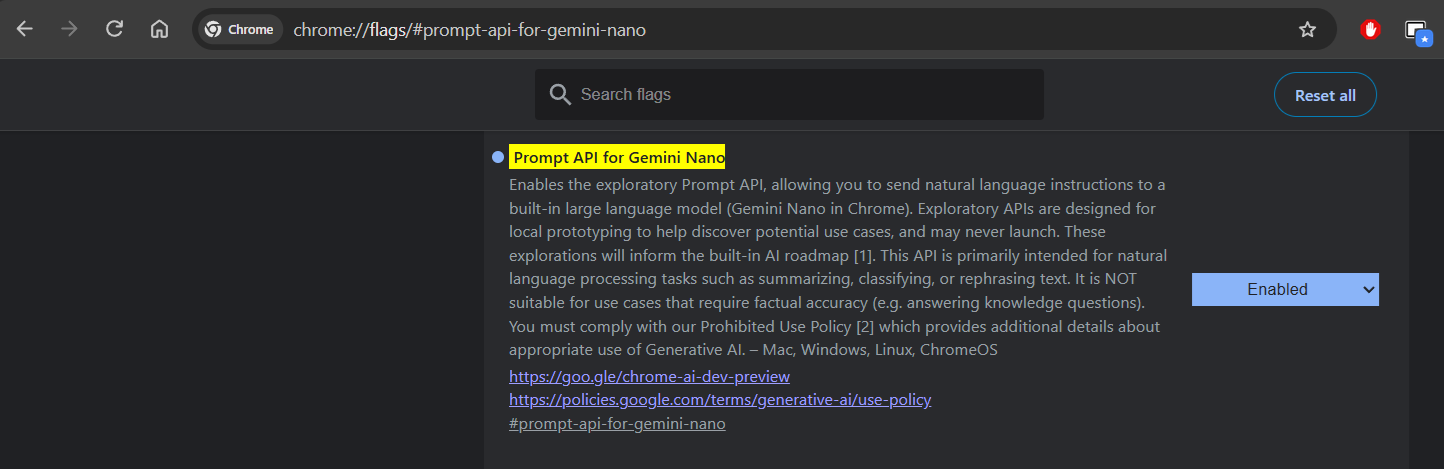
Task: Click the address bar URL text
Action: click(x=469, y=30)
